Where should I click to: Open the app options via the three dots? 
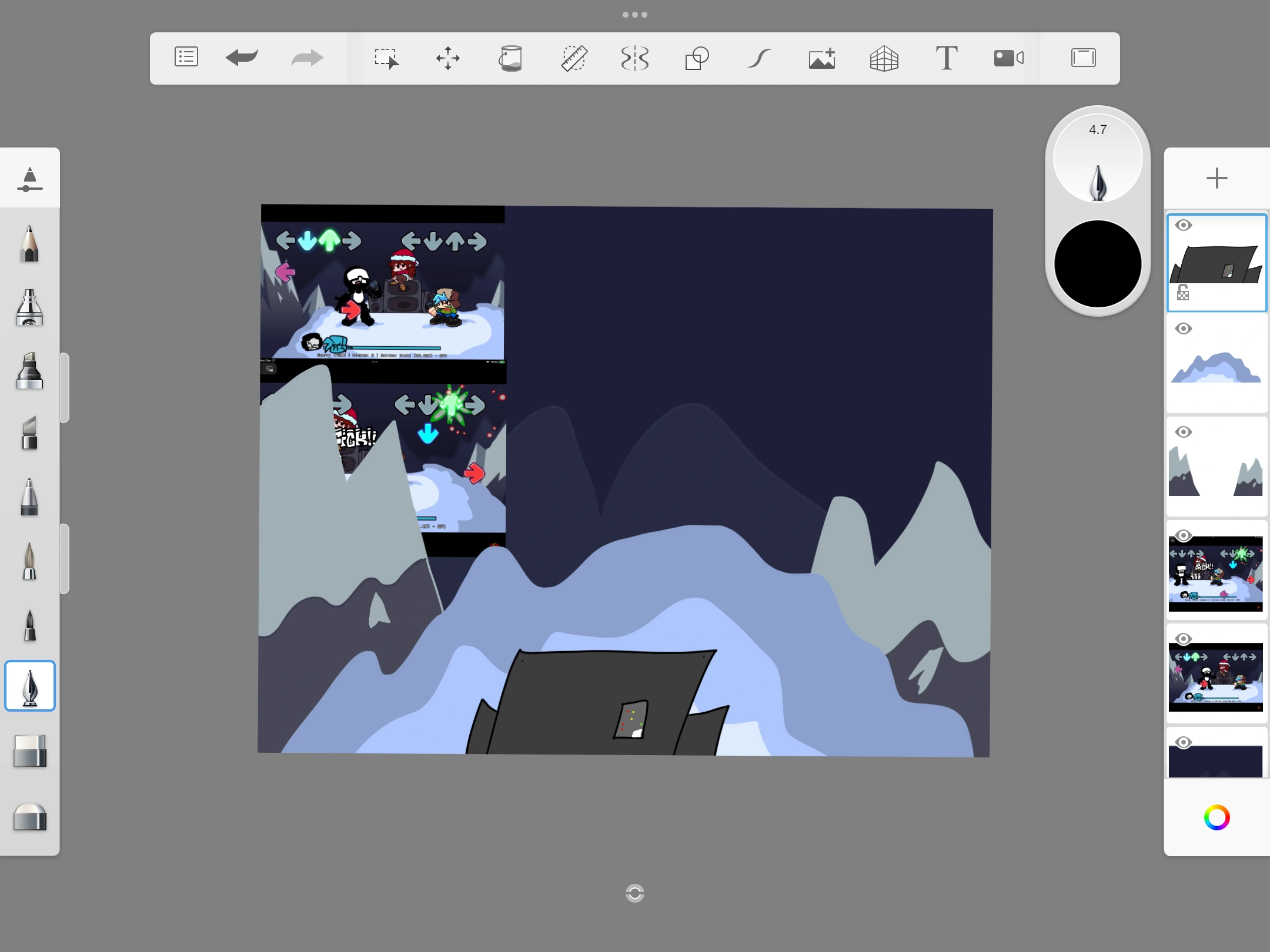coord(635,14)
